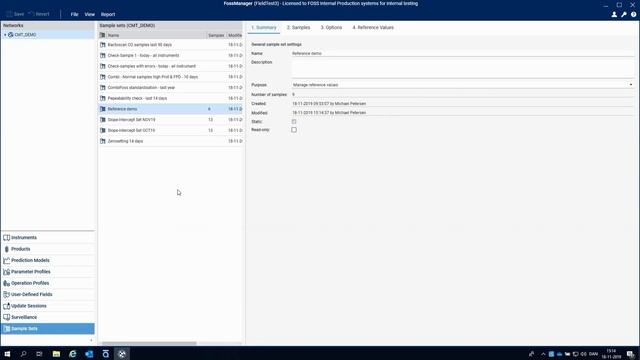Click the list icon in Name column header
The image size is (640, 360).
[x=102, y=36]
